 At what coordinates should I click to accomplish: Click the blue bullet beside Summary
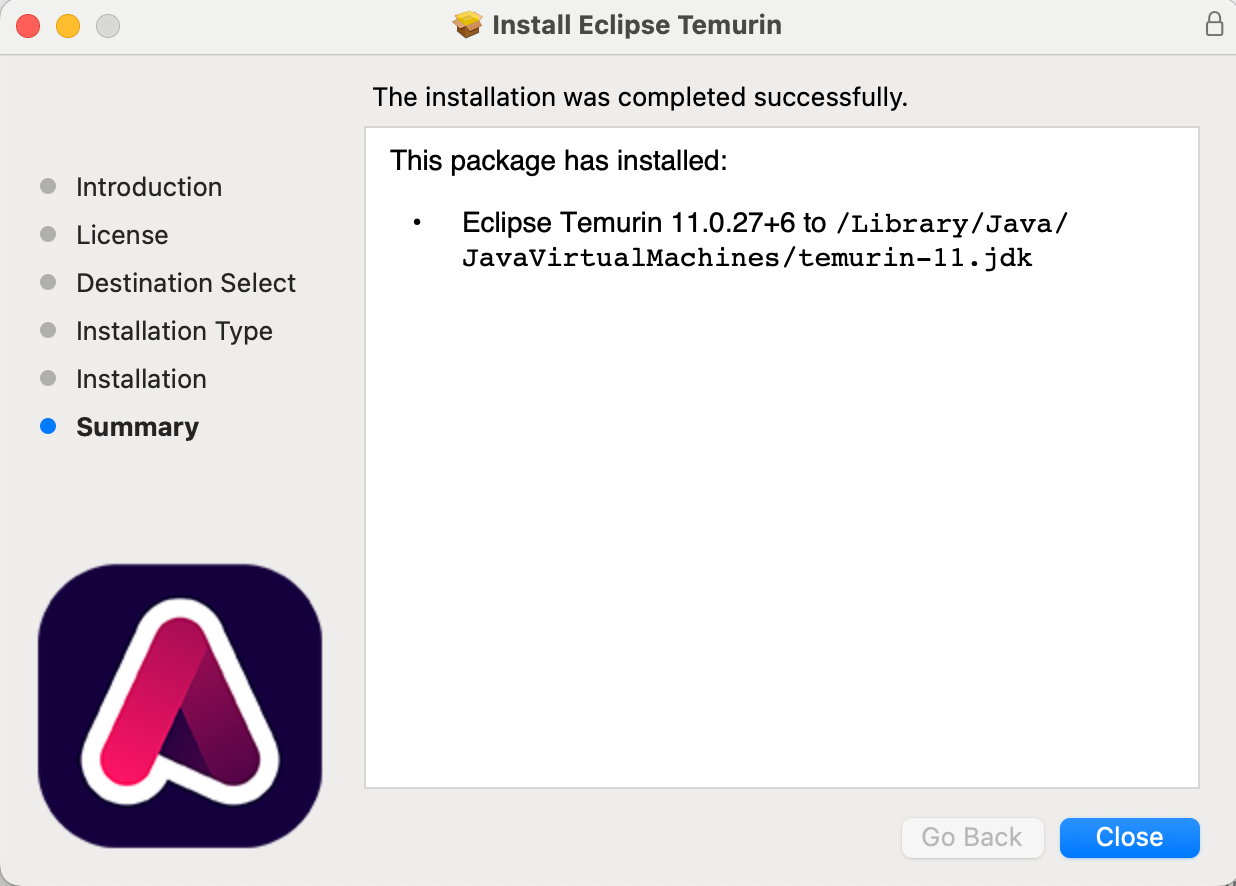(x=48, y=427)
